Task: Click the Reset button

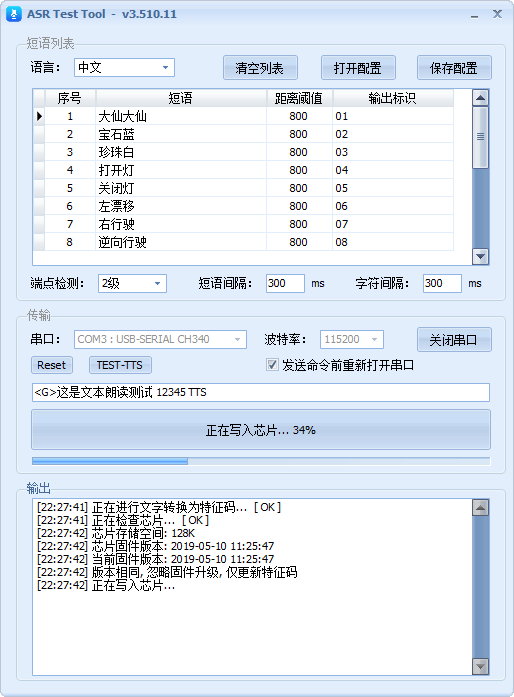Action: (x=52, y=365)
